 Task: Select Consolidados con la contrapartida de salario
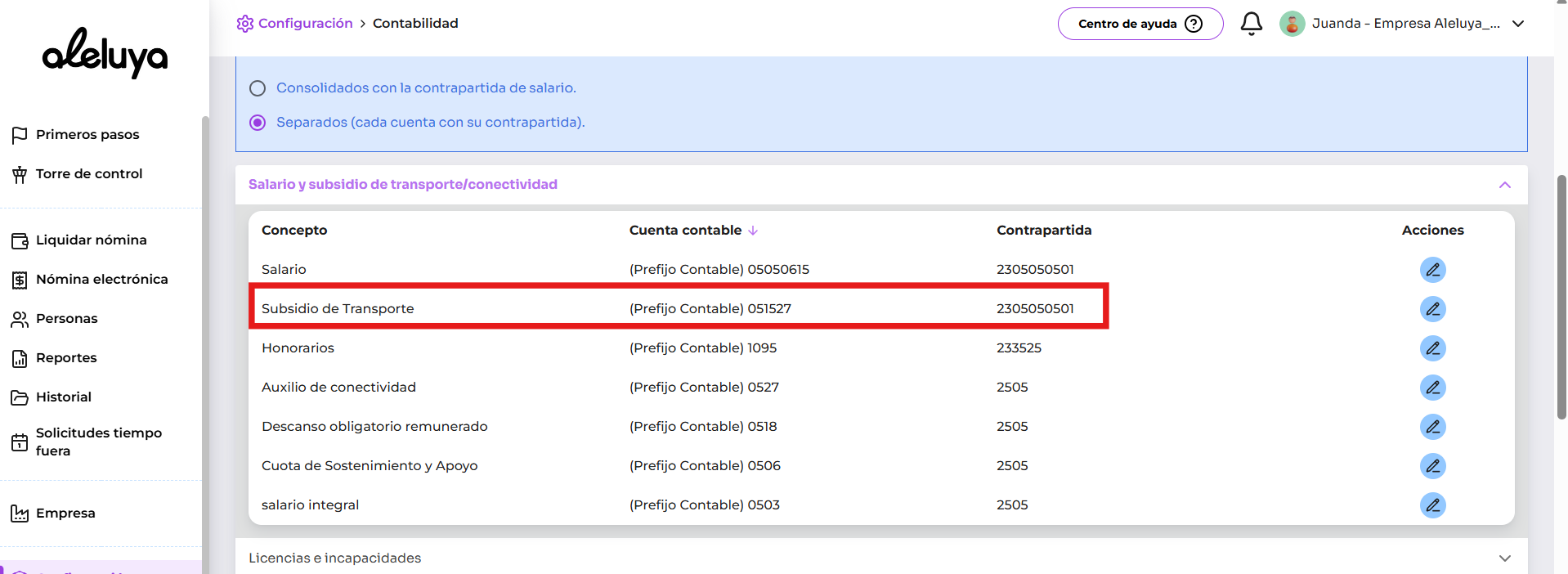point(258,88)
